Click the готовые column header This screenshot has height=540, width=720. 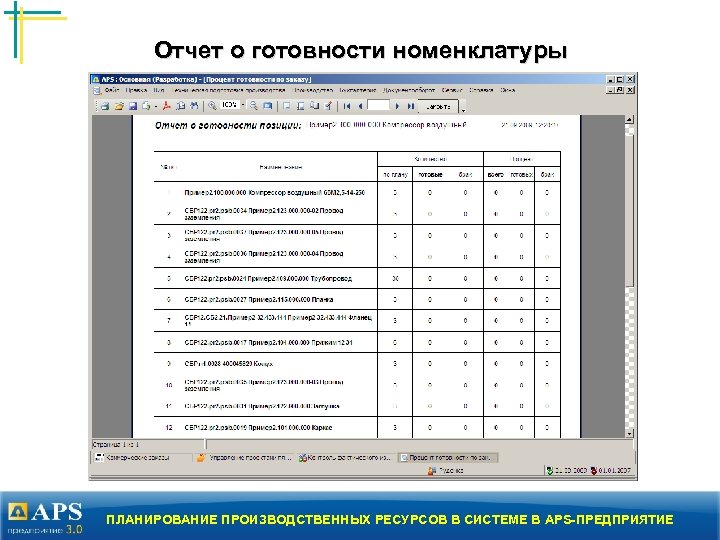pos(430,174)
